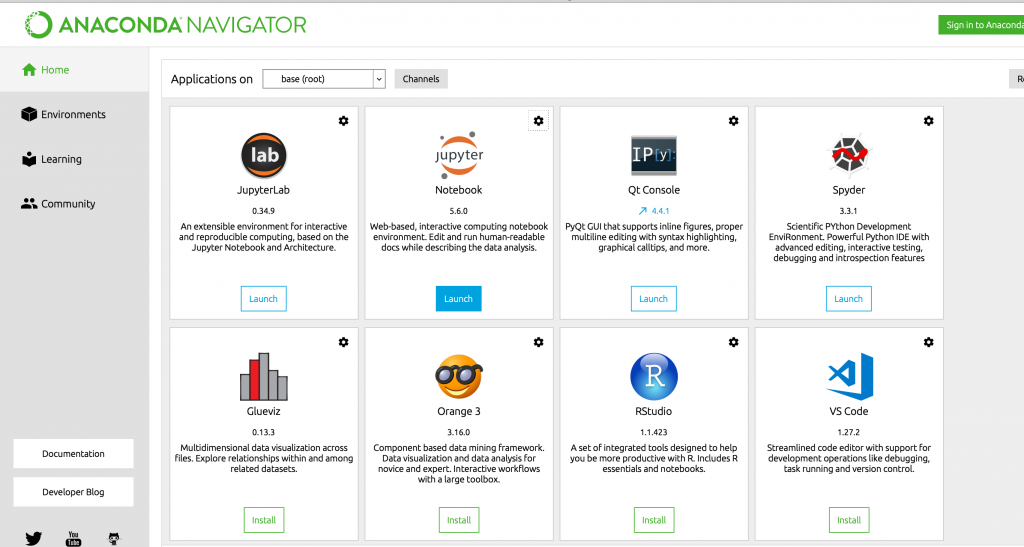Install Orange 3

(458, 520)
